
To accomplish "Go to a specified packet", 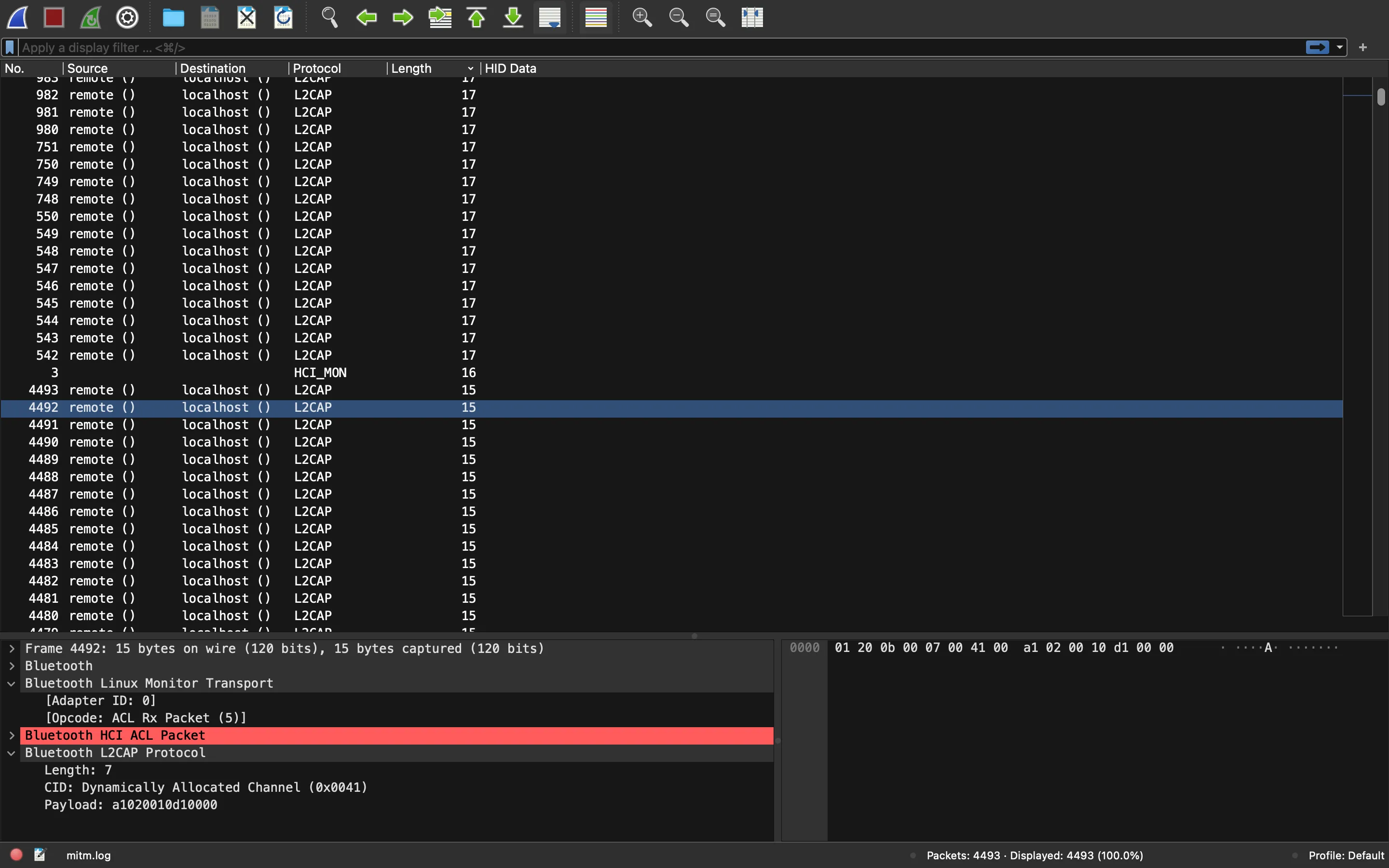I will pos(440,17).
